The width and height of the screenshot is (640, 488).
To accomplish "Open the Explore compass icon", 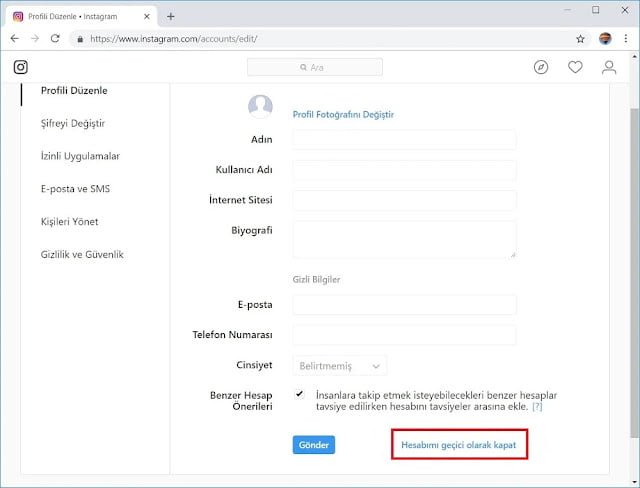I will [x=541, y=67].
